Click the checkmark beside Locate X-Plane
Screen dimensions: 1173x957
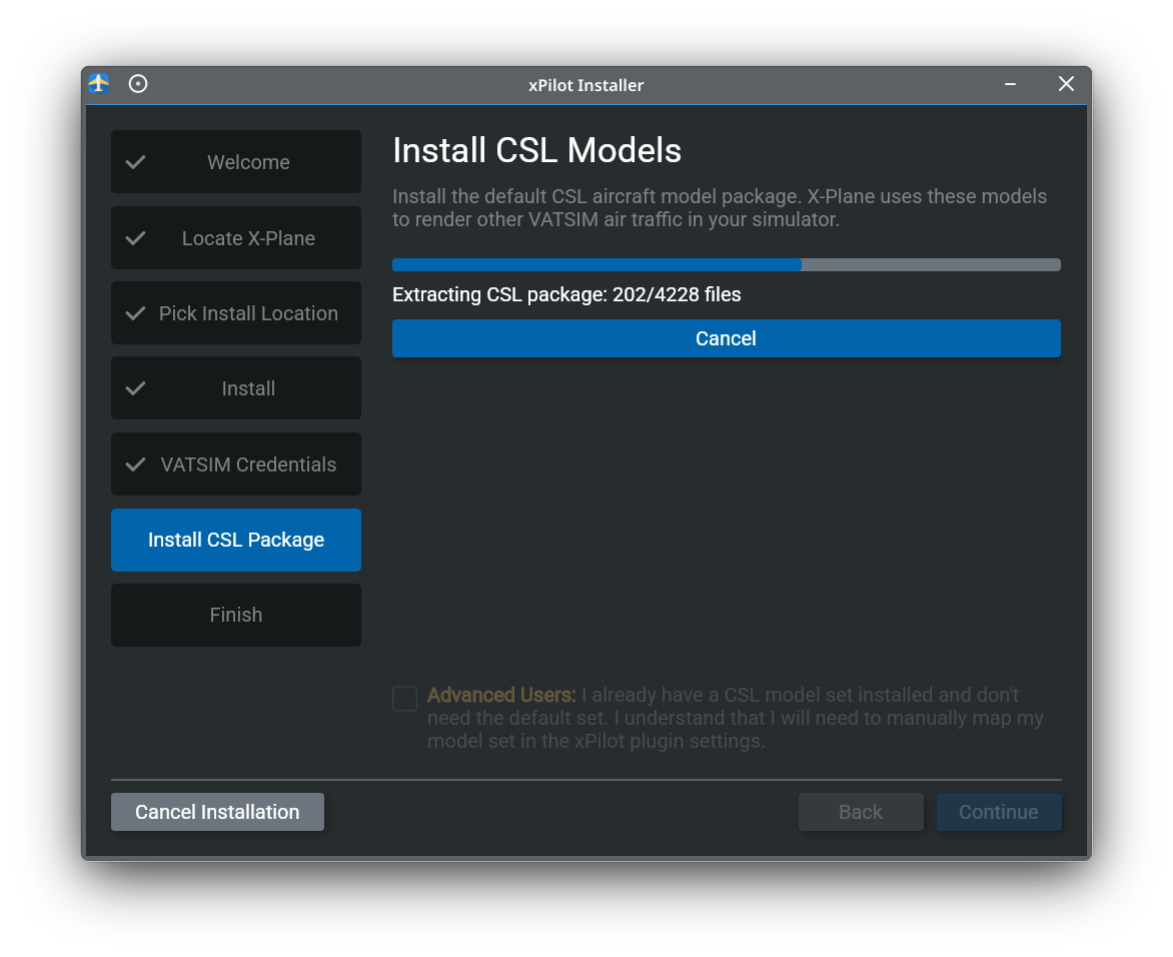136,237
